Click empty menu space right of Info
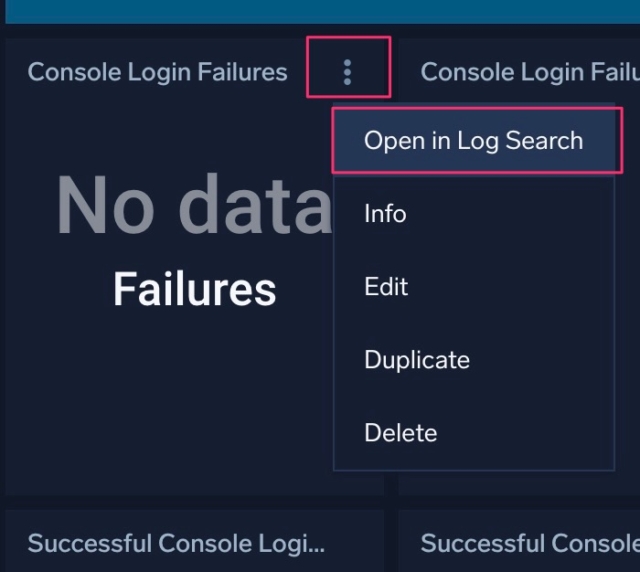 510,214
